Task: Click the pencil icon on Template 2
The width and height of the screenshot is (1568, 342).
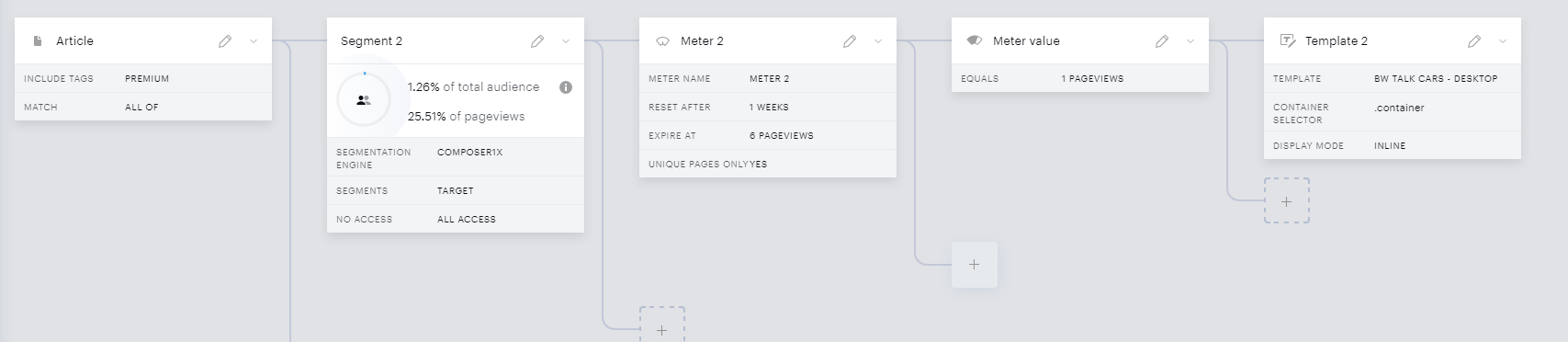Action: tap(1474, 41)
